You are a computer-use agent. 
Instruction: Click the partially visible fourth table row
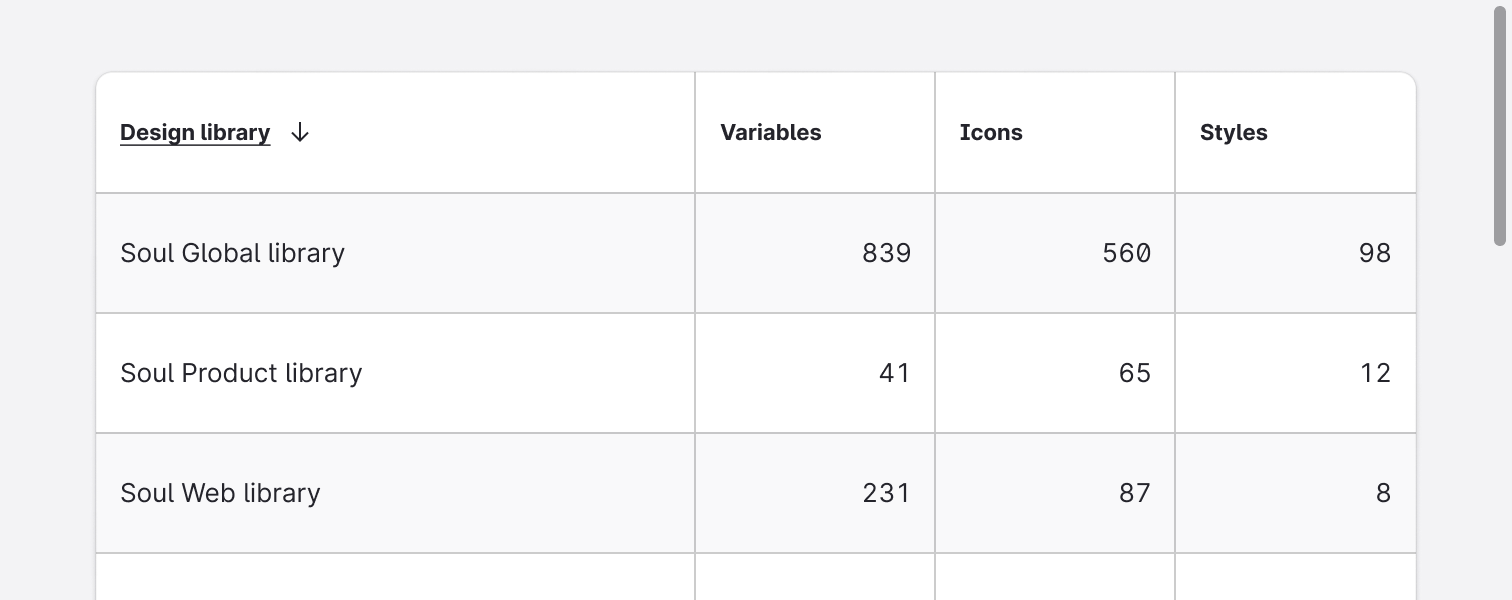395,577
